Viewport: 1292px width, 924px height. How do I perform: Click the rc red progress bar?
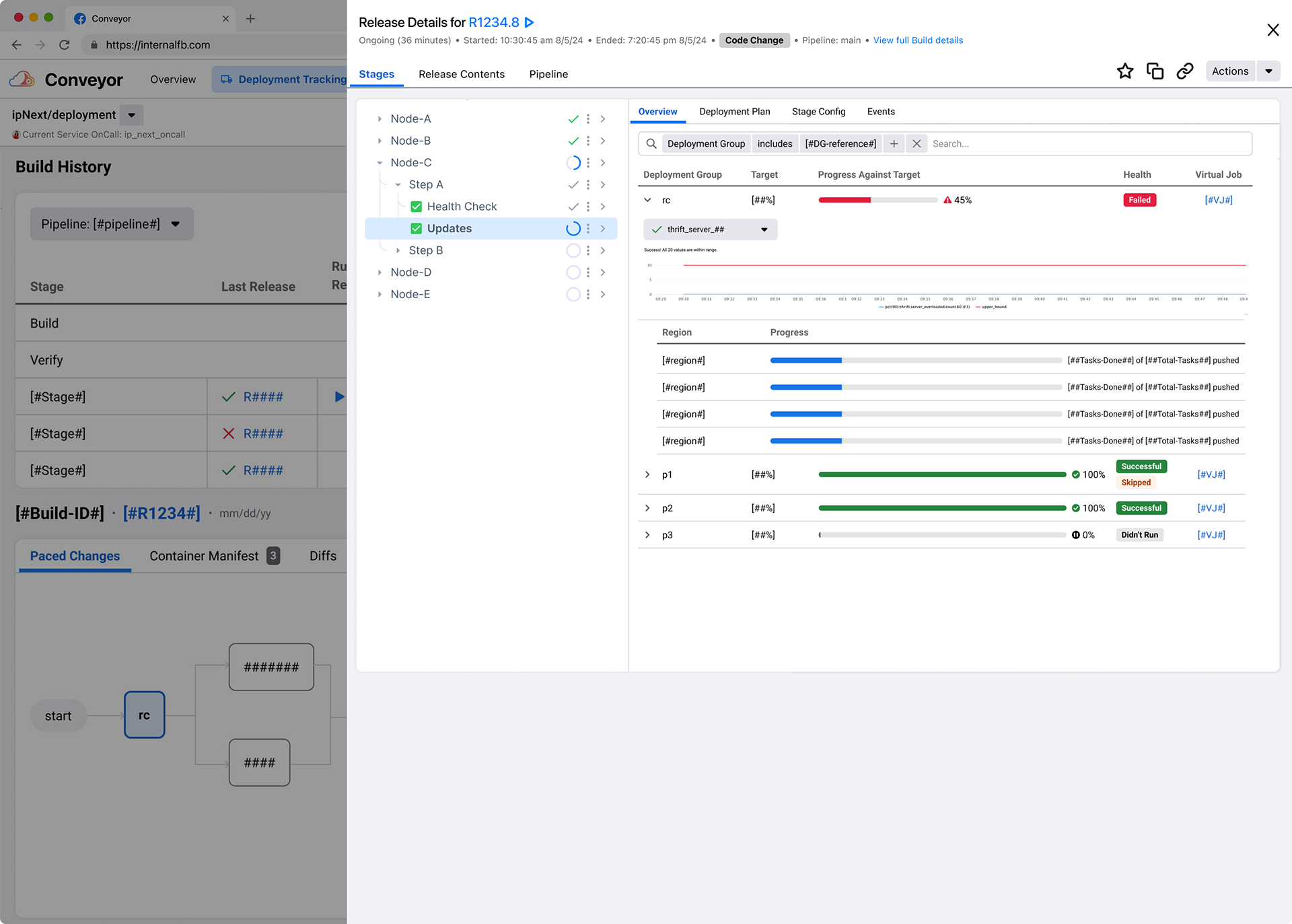click(x=877, y=200)
